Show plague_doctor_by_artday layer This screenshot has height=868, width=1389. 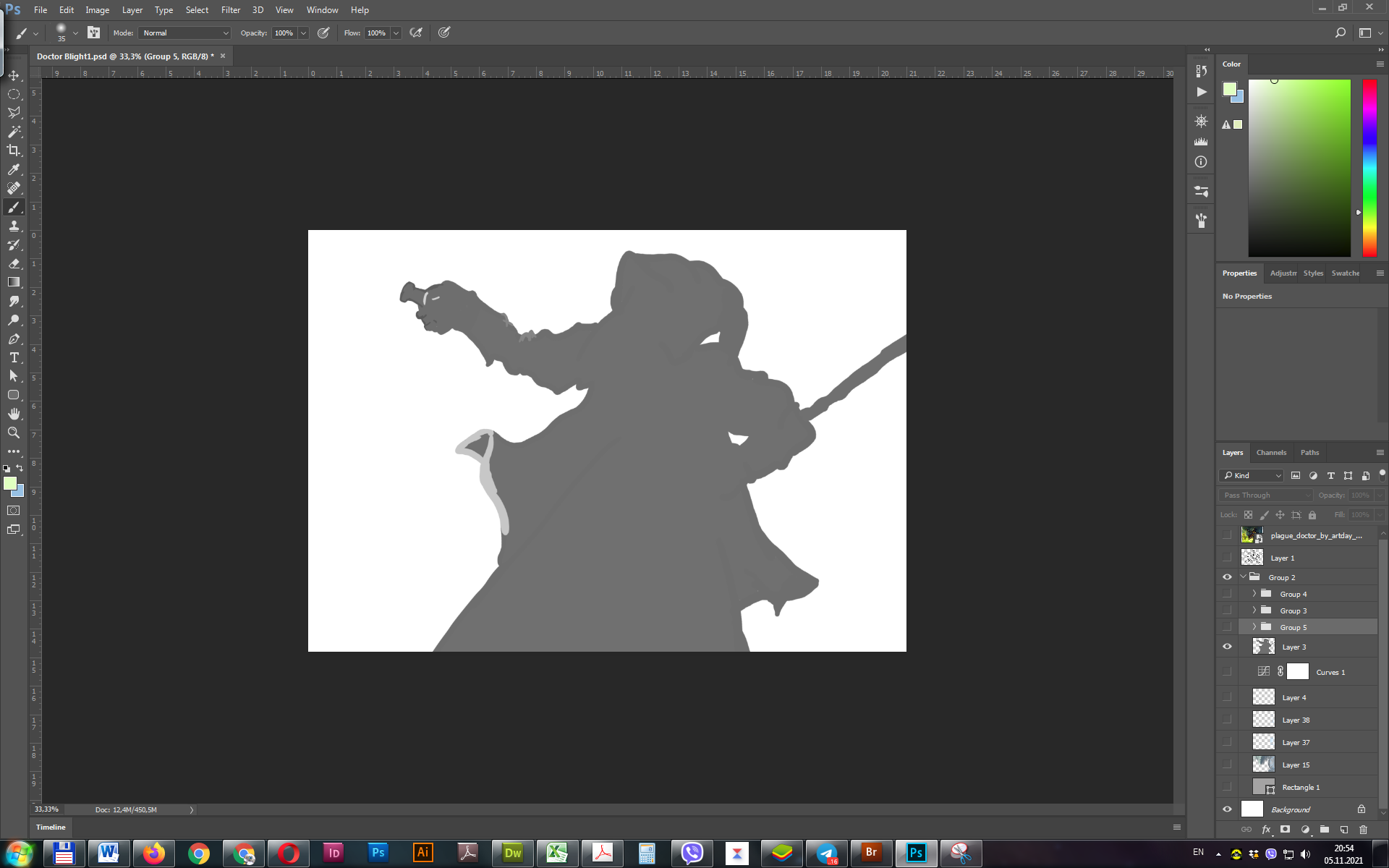[x=1227, y=535]
